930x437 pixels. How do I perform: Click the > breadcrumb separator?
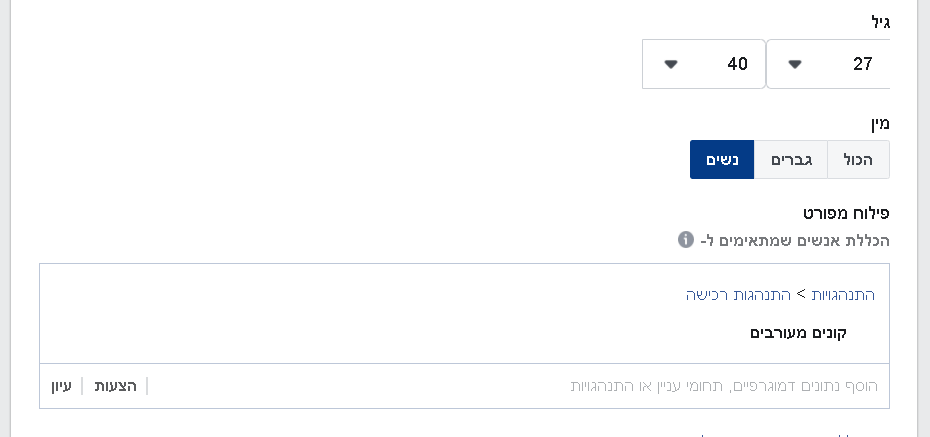[801, 294]
